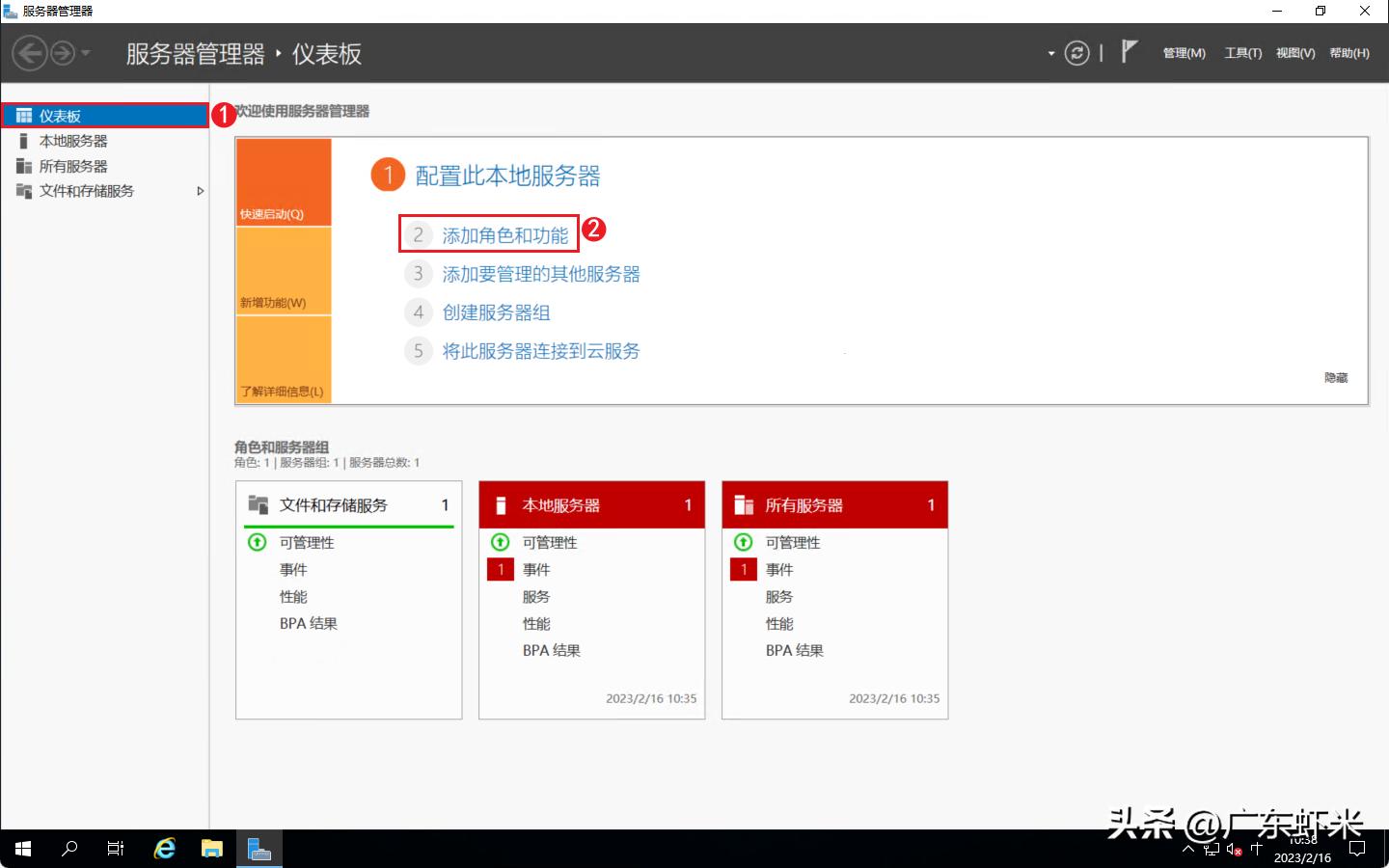This screenshot has height=868, width=1389.
Task: Click the 所有服务器 tile header
Action: coord(834,504)
